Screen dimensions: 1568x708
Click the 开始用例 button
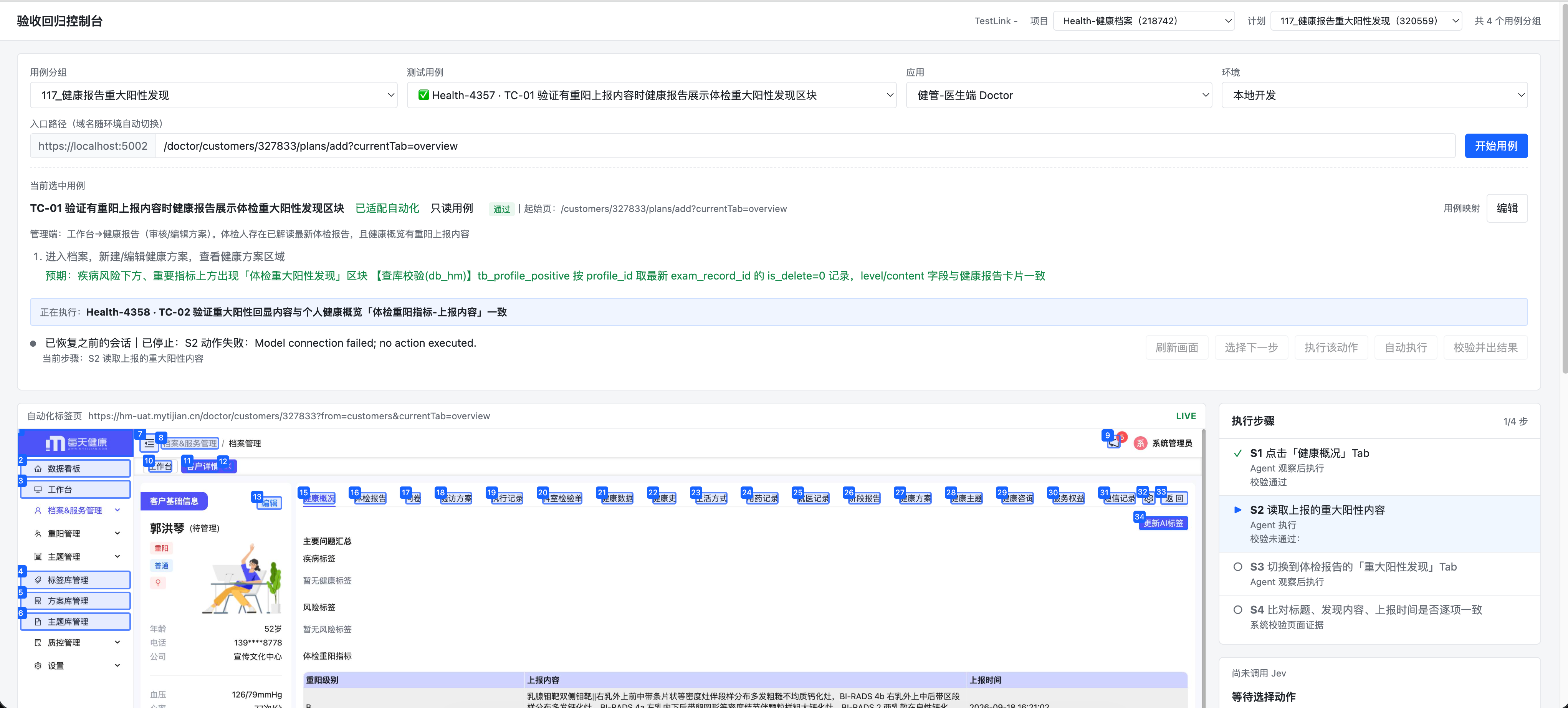pyautogui.click(x=1495, y=146)
